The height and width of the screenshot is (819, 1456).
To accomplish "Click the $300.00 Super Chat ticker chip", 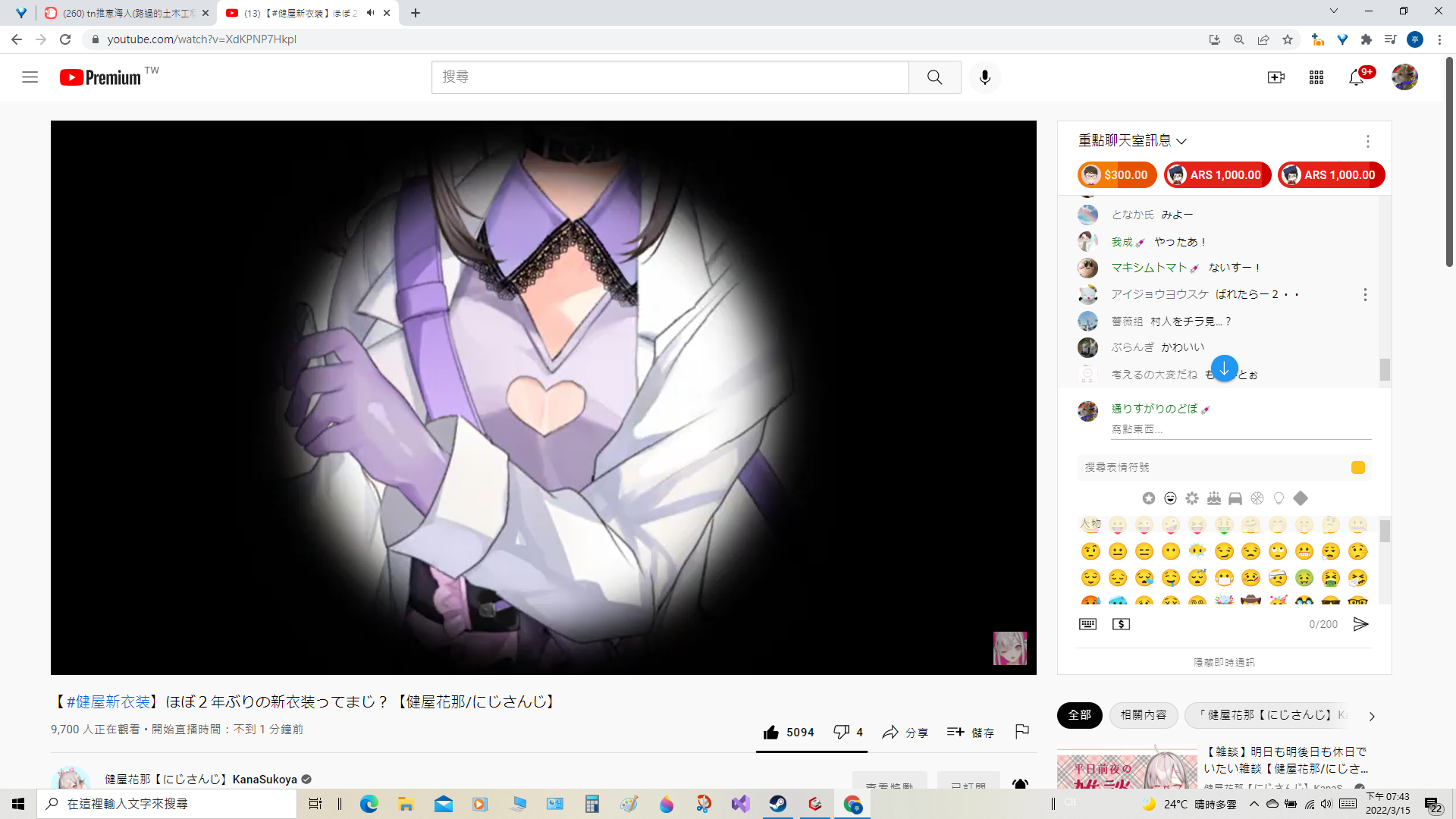I will coord(1116,175).
